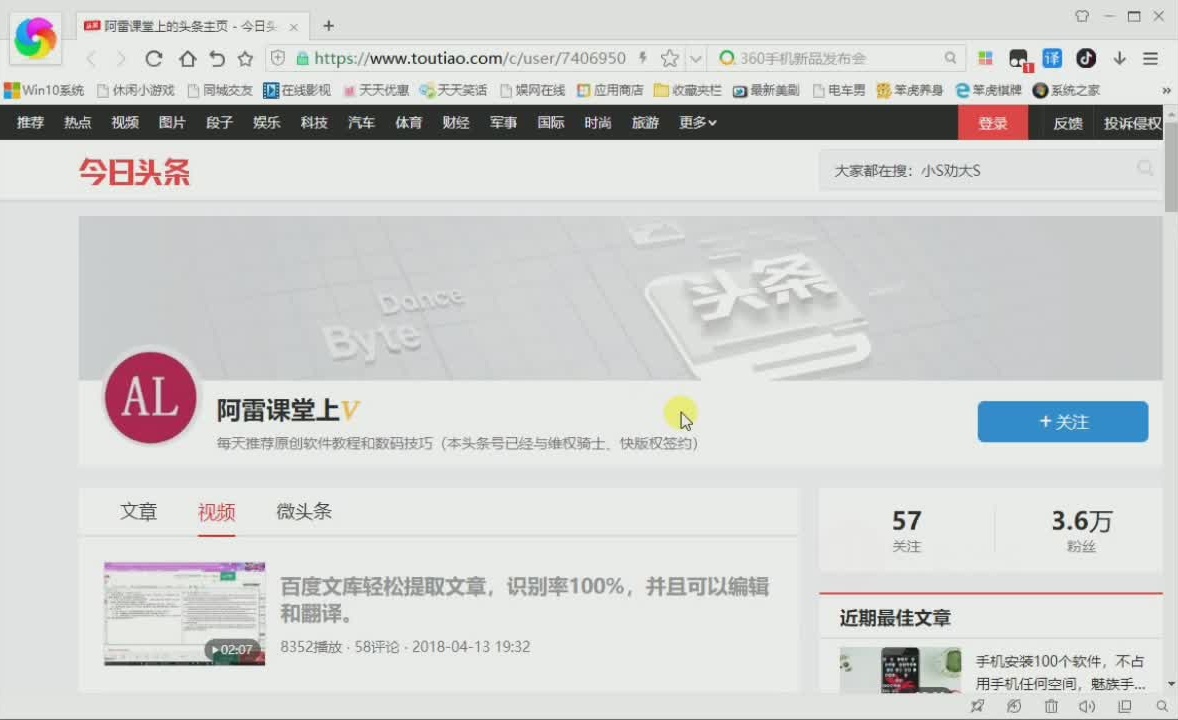Click the back navigation arrow
The width and height of the screenshot is (1178, 720).
(x=92, y=59)
